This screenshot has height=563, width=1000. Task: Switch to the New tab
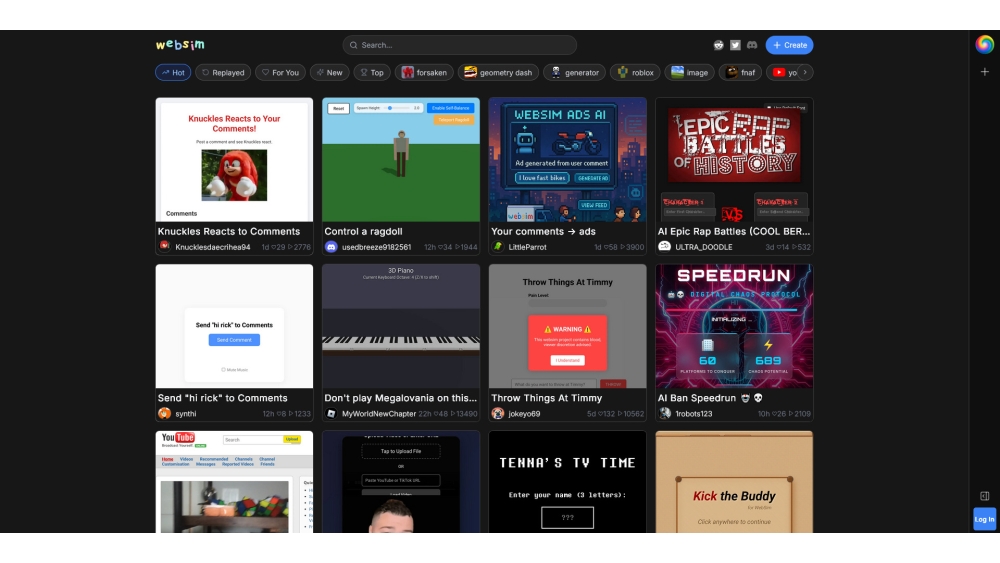(x=330, y=73)
